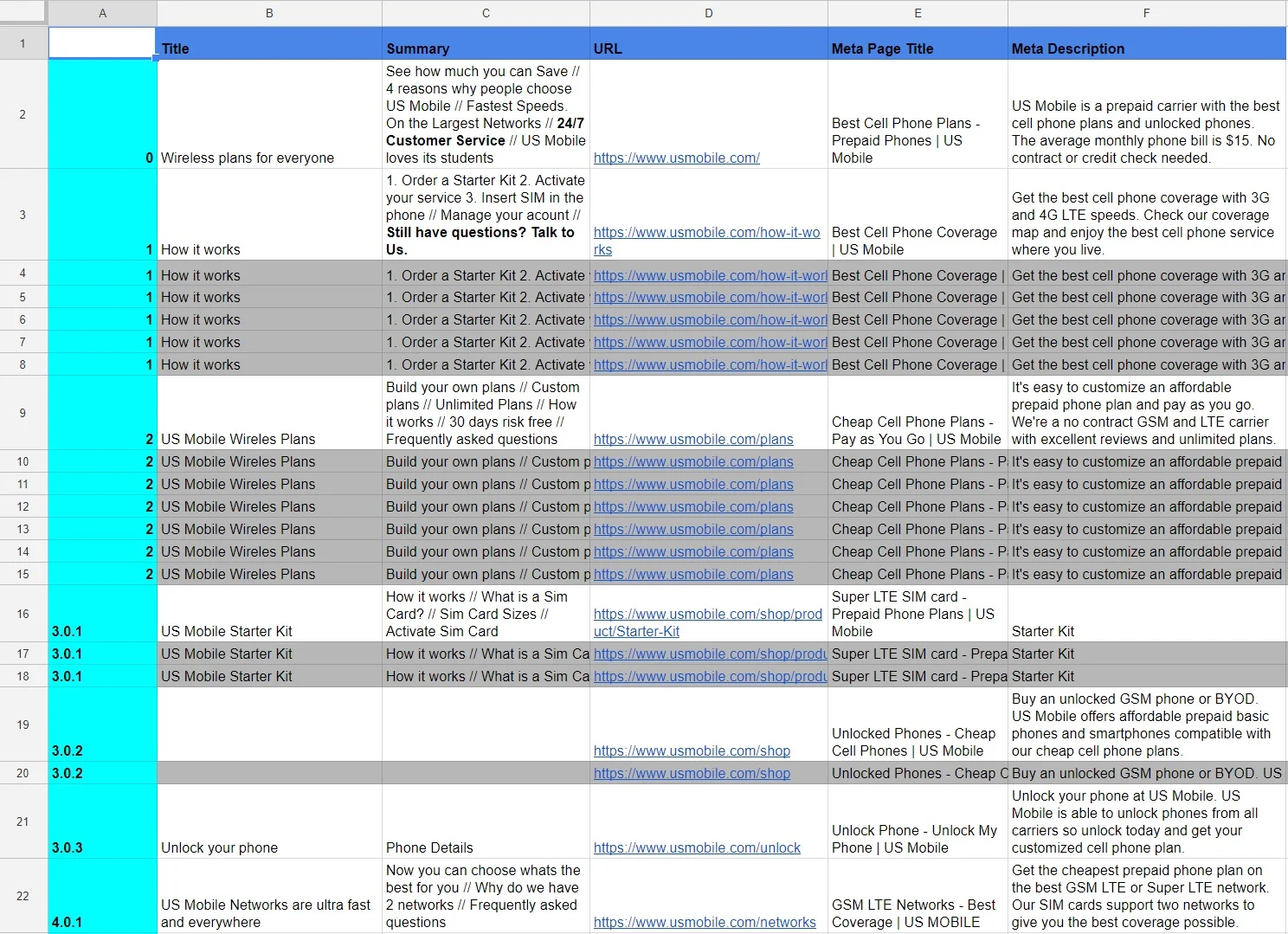Screen dimensions: 1288x934
Task: Click the 0 cell in row 2
Action: click(102, 114)
